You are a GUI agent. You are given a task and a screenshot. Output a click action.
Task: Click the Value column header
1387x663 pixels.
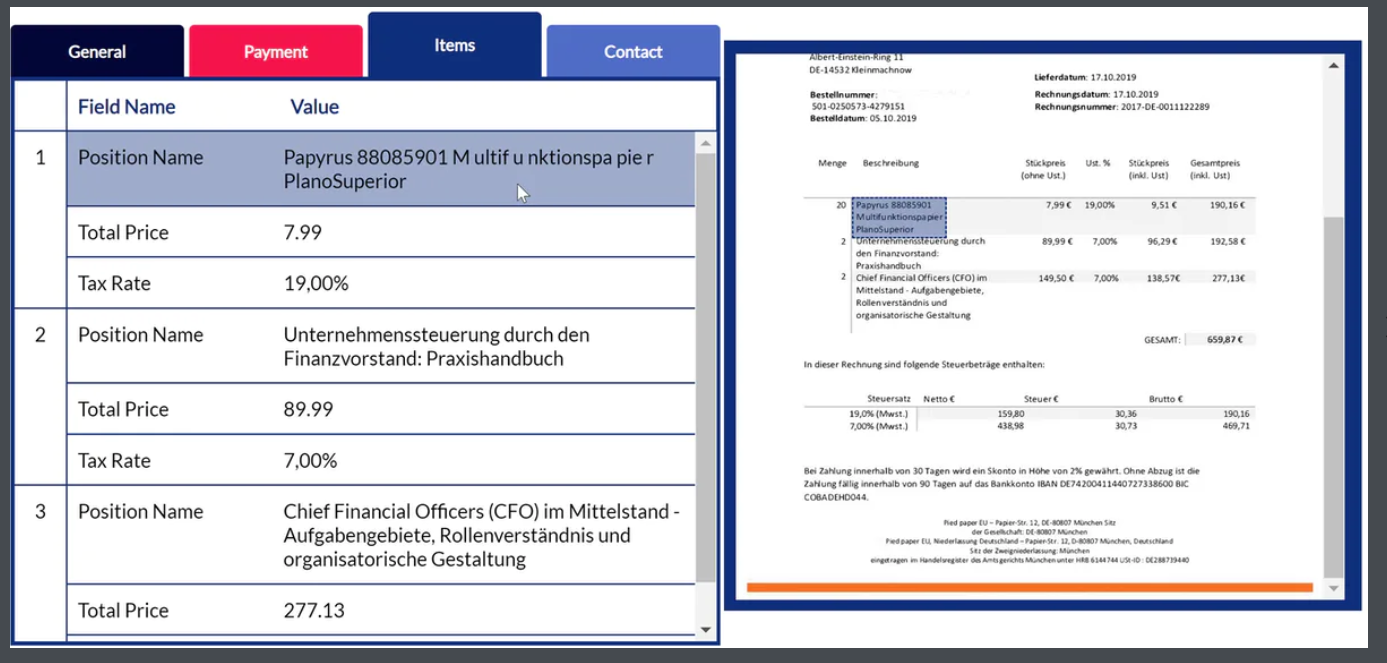[315, 107]
